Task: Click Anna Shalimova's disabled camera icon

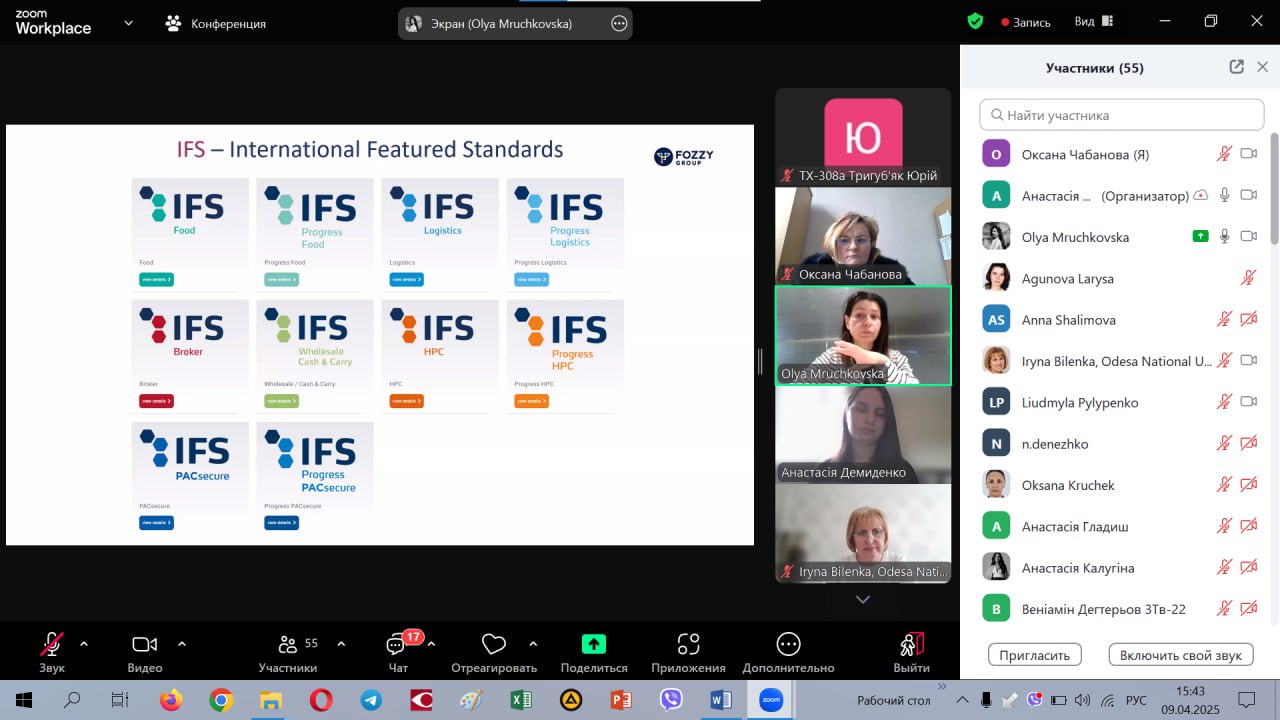Action: coord(1248,319)
